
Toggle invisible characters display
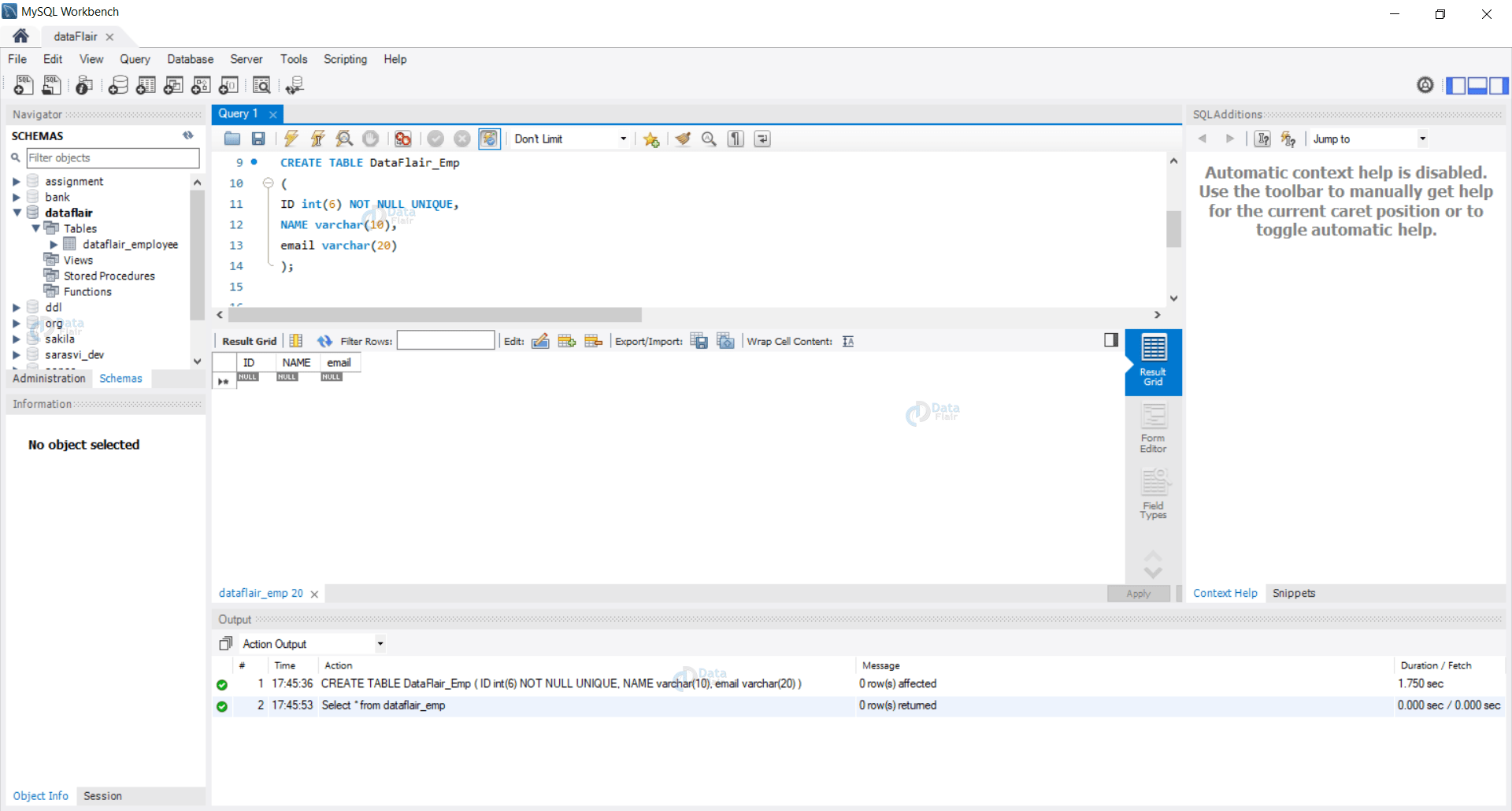pos(736,139)
